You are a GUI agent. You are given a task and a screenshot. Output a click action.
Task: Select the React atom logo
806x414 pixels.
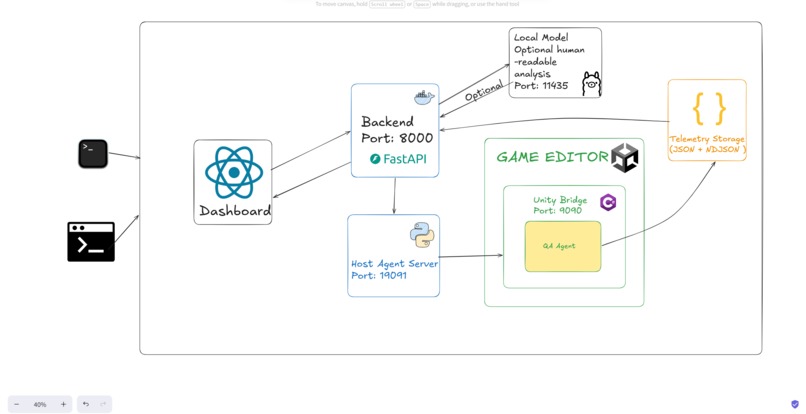click(234, 172)
